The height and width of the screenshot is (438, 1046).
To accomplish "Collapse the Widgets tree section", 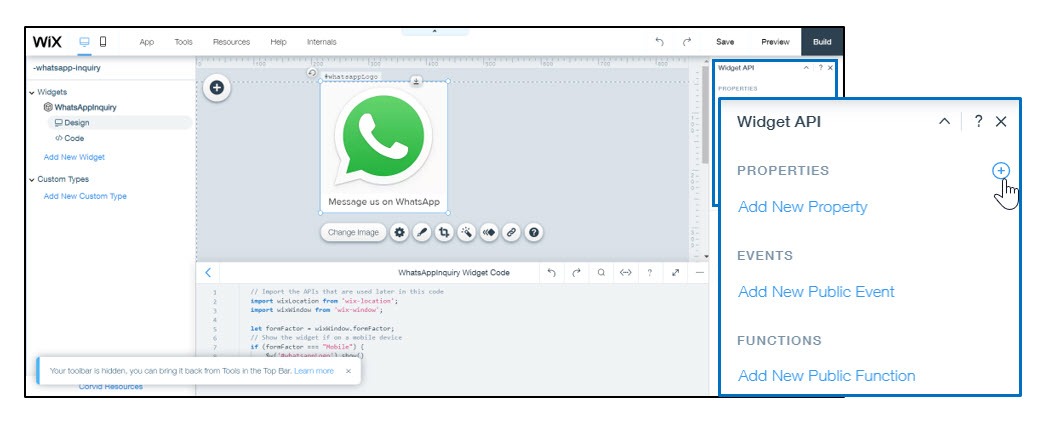I will pos(32,92).
